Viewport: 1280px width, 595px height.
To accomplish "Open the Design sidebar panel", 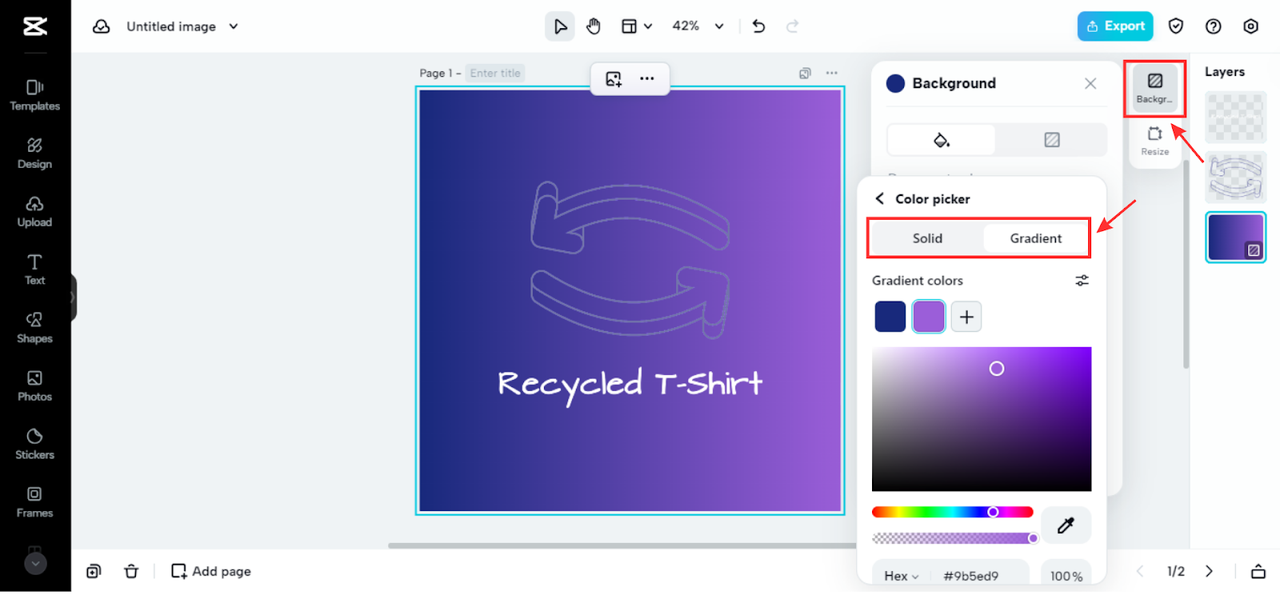I will pyautogui.click(x=35, y=153).
